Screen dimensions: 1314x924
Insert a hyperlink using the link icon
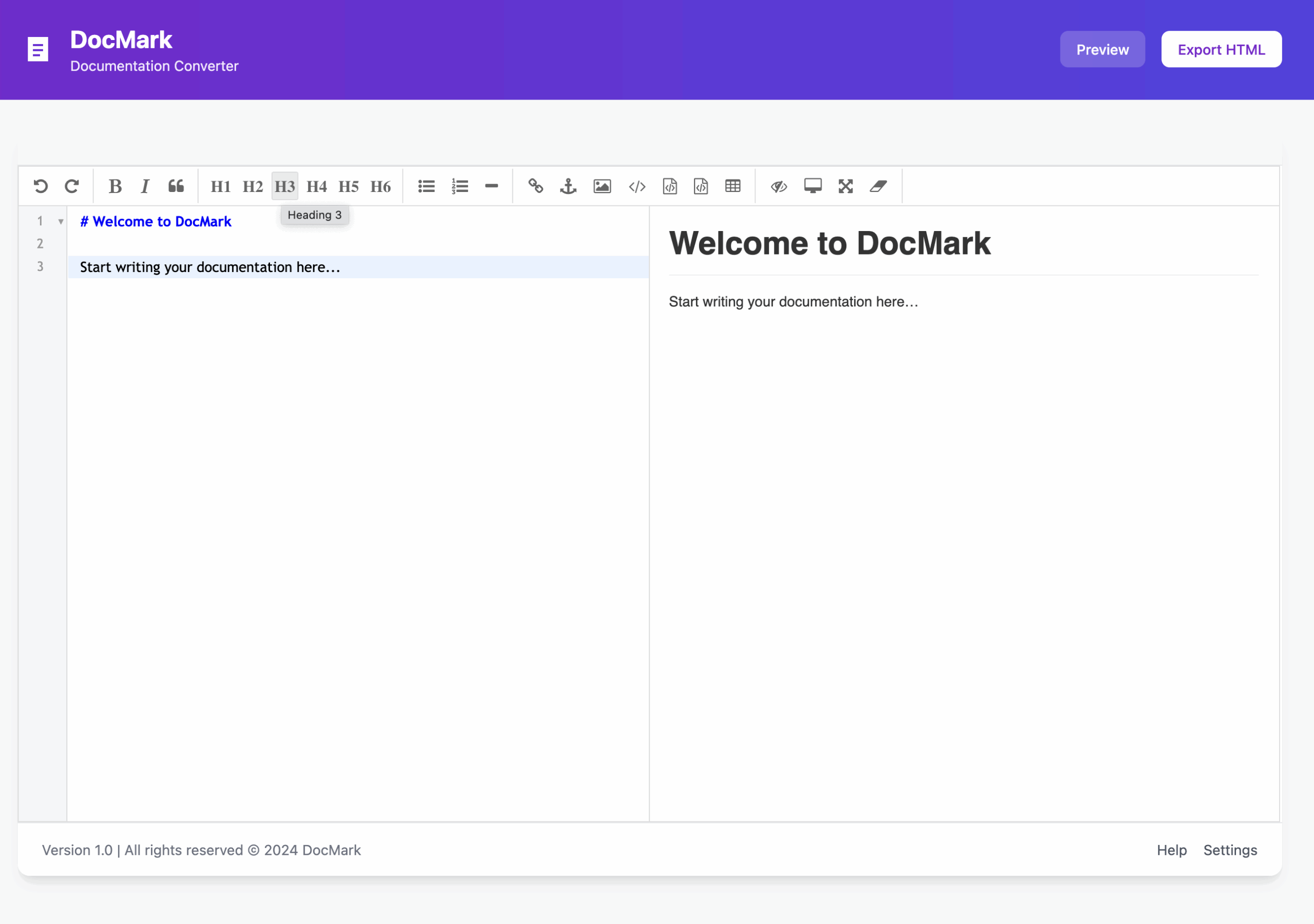pos(536,186)
